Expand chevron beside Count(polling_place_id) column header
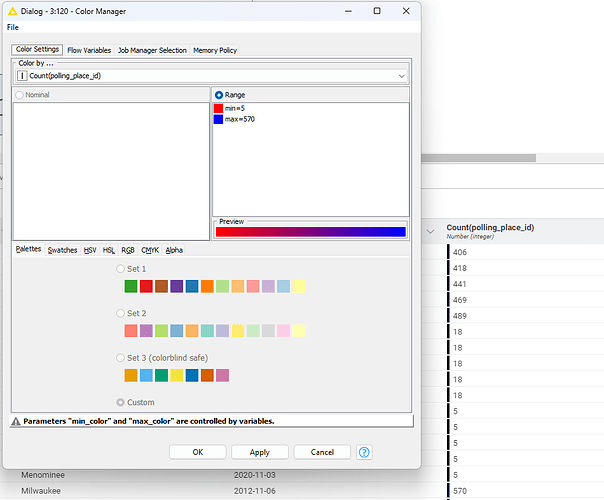Screen dimensions: 604x500 pyautogui.click(x=430, y=232)
